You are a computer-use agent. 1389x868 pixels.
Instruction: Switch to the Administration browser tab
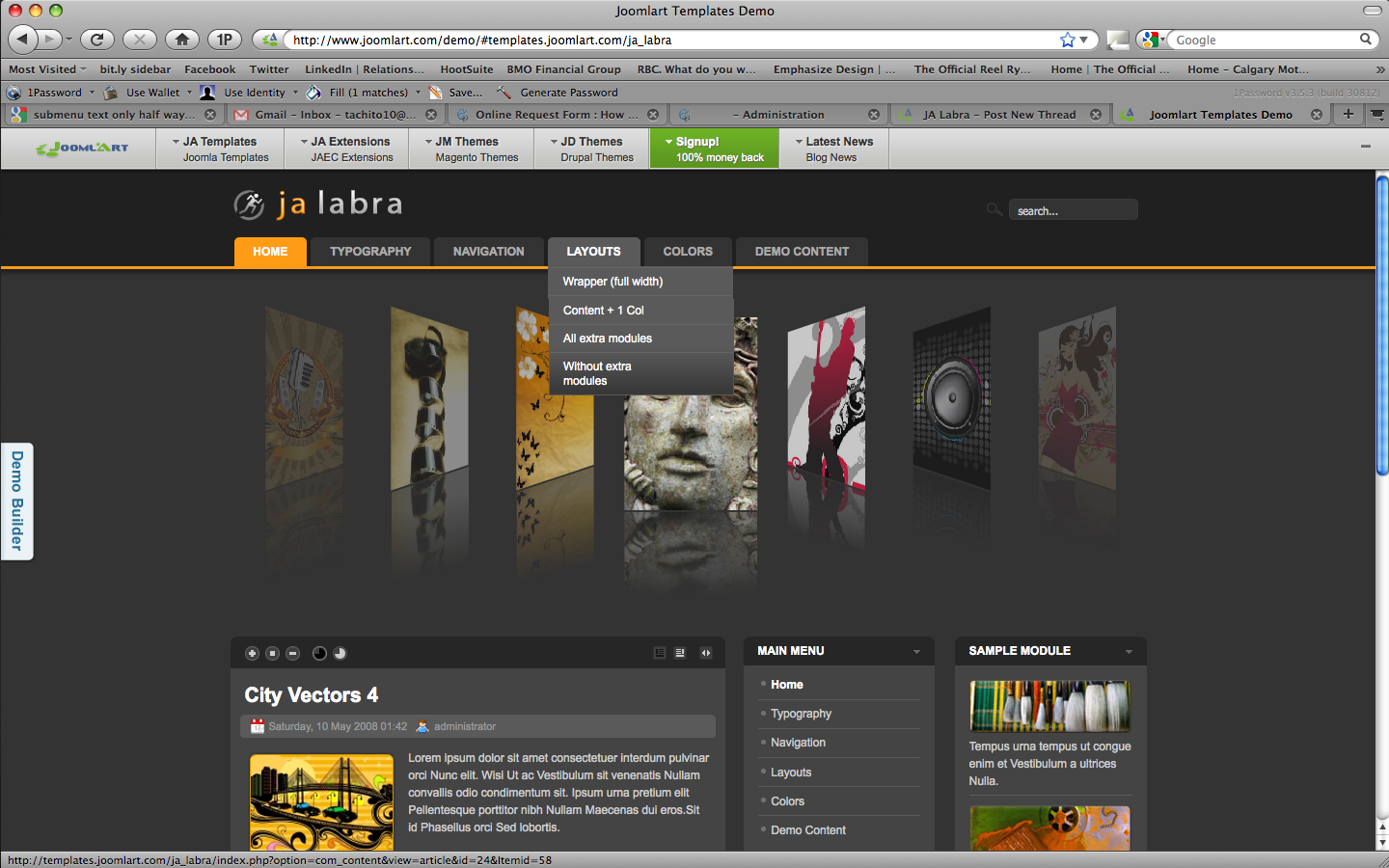pyautogui.click(x=777, y=115)
